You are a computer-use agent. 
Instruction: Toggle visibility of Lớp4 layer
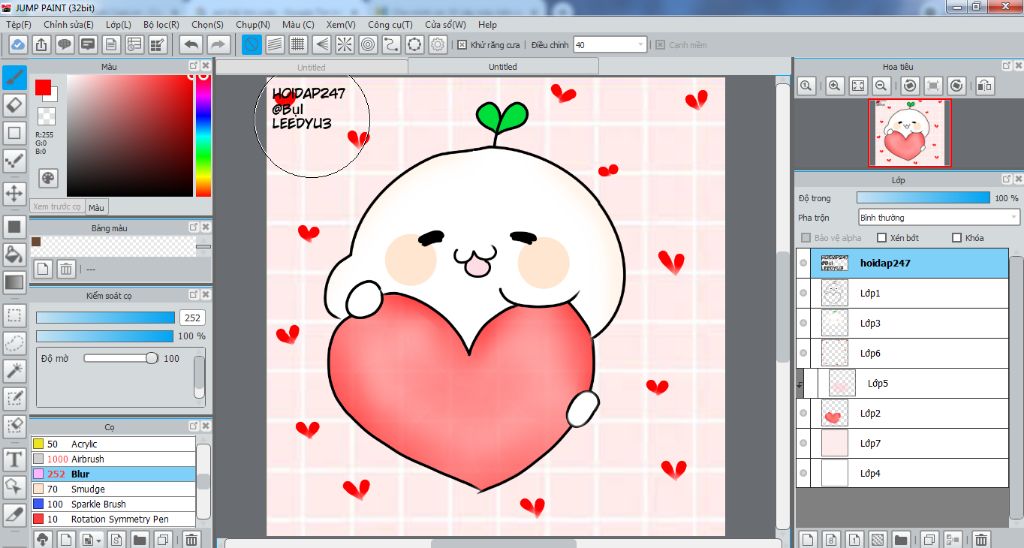(x=803, y=474)
